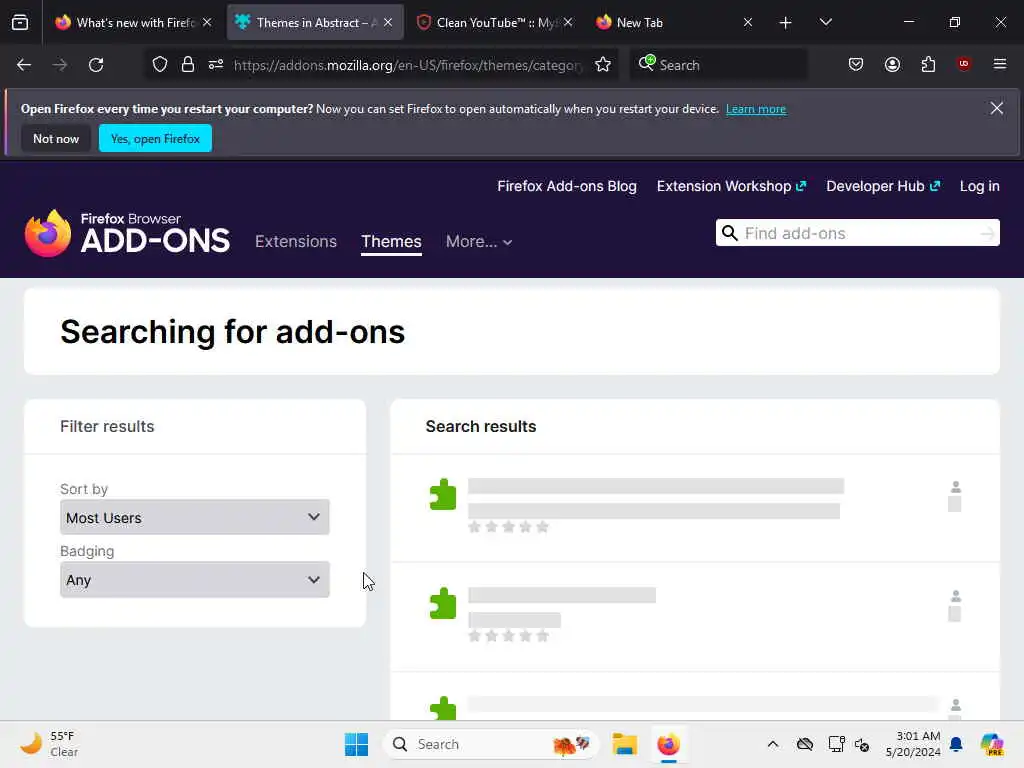Open clock and date 3:01 AM
Viewport: 1024px width, 768px height.
pyautogui.click(x=913, y=744)
